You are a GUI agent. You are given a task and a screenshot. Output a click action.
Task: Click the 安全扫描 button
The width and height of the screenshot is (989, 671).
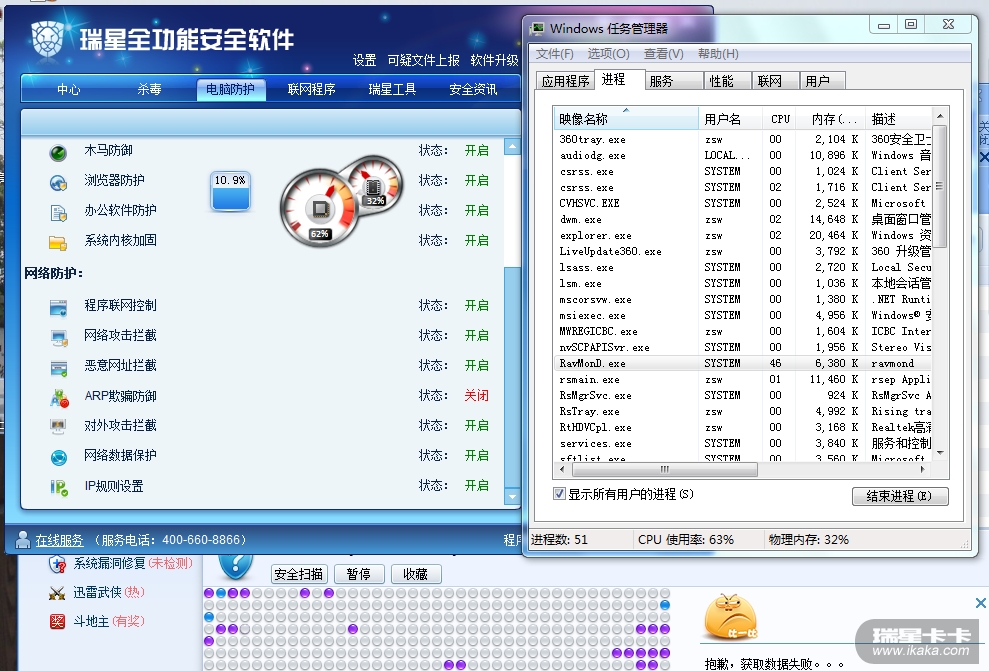(299, 574)
